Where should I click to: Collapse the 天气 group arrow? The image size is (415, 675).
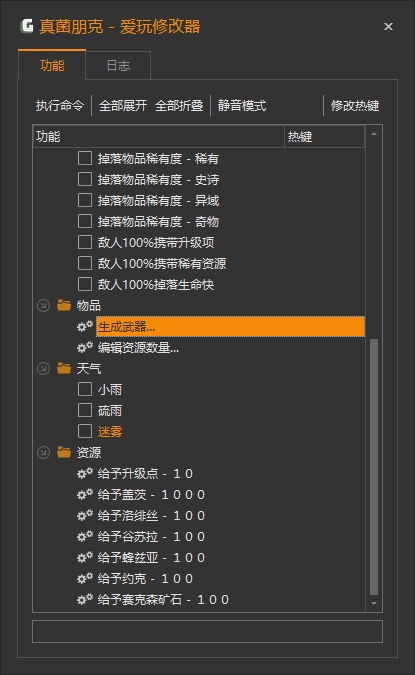[x=43, y=368]
